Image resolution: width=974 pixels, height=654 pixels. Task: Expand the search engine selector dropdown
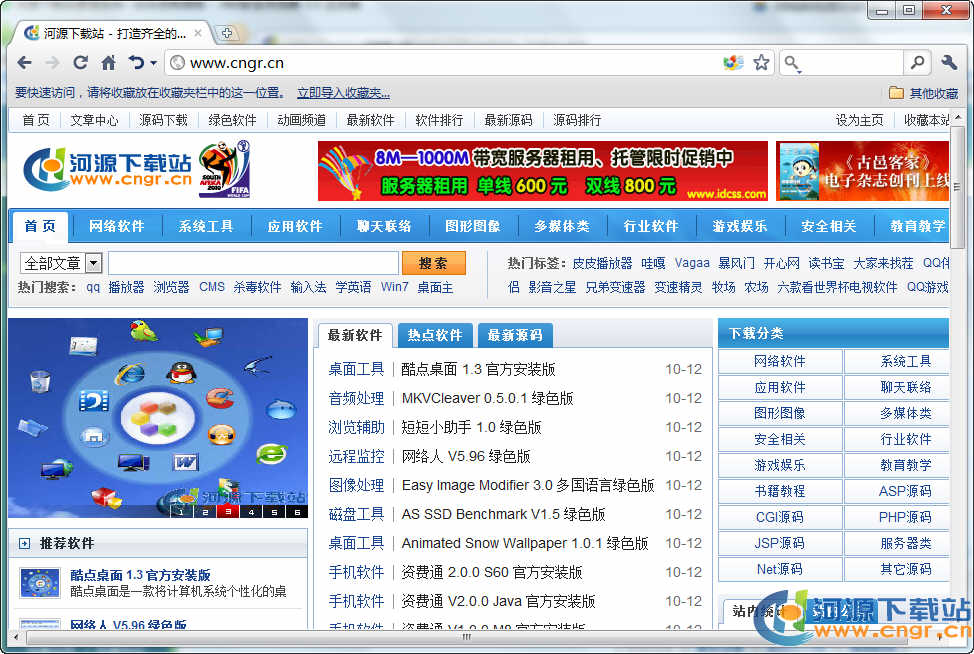click(794, 64)
